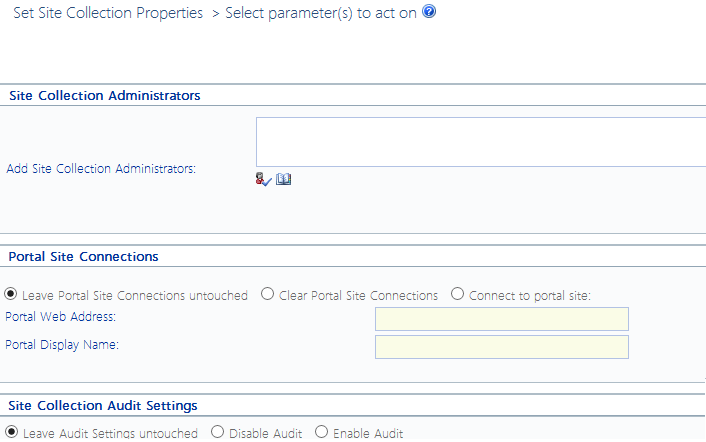The image size is (706, 442).
Task: Choose the Disable Audit radio button
Action: pyautogui.click(x=217, y=432)
